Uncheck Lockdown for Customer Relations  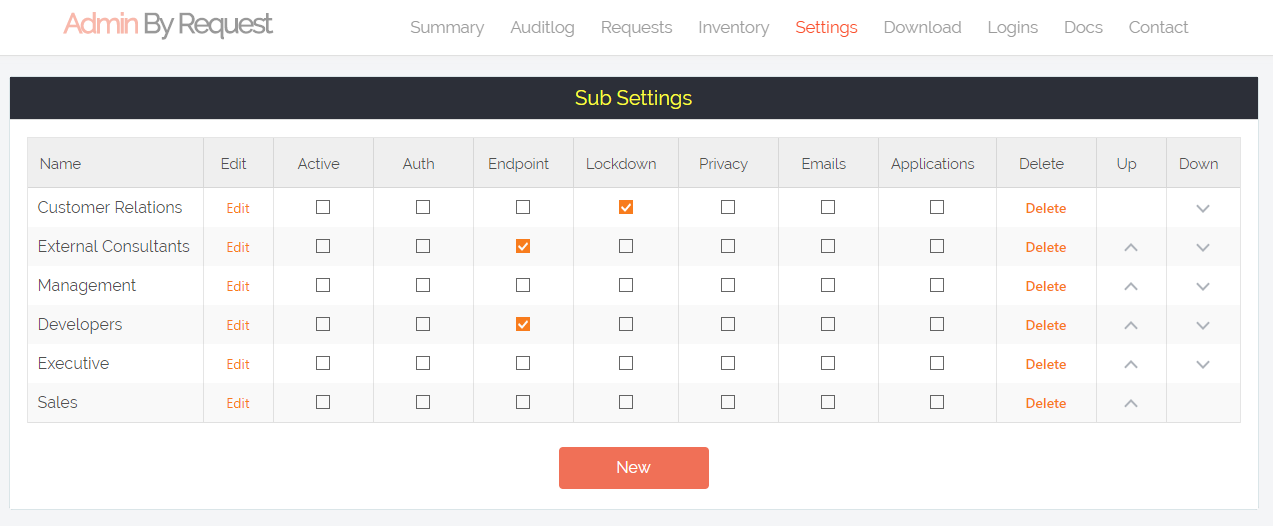click(626, 207)
